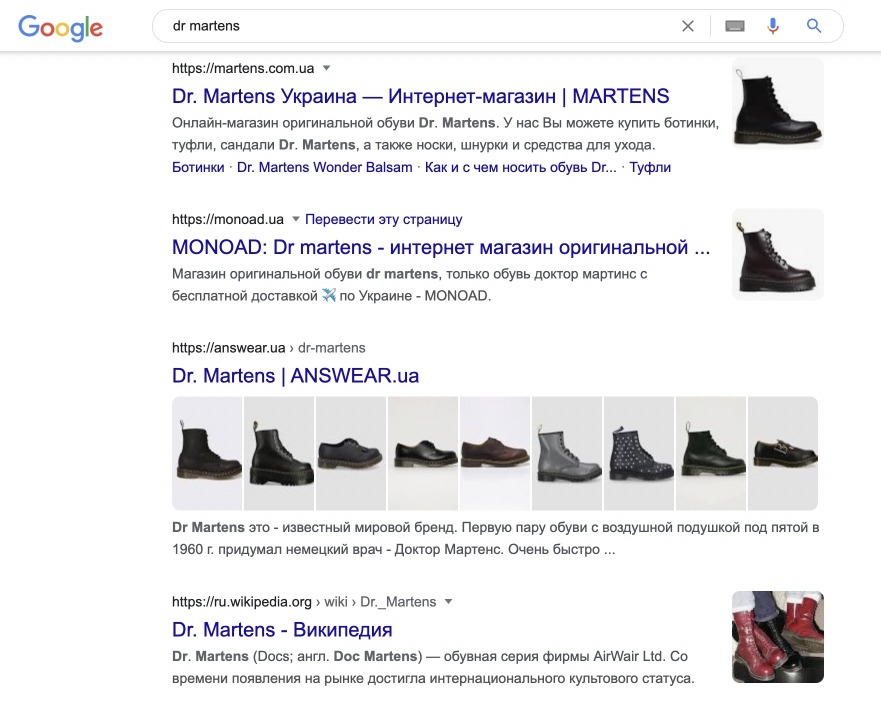Click third ANSWEAR image of navy low shoe

click(351, 454)
